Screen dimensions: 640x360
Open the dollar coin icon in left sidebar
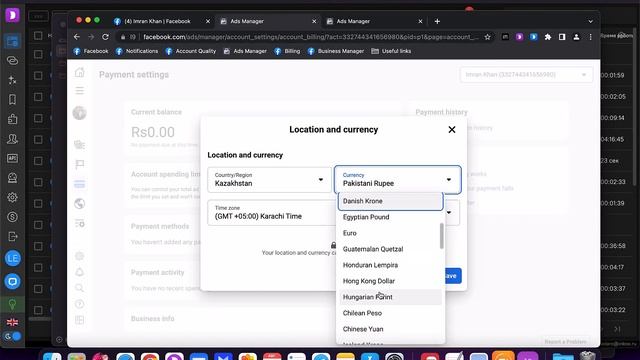pyautogui.click(x=12, y=217)
